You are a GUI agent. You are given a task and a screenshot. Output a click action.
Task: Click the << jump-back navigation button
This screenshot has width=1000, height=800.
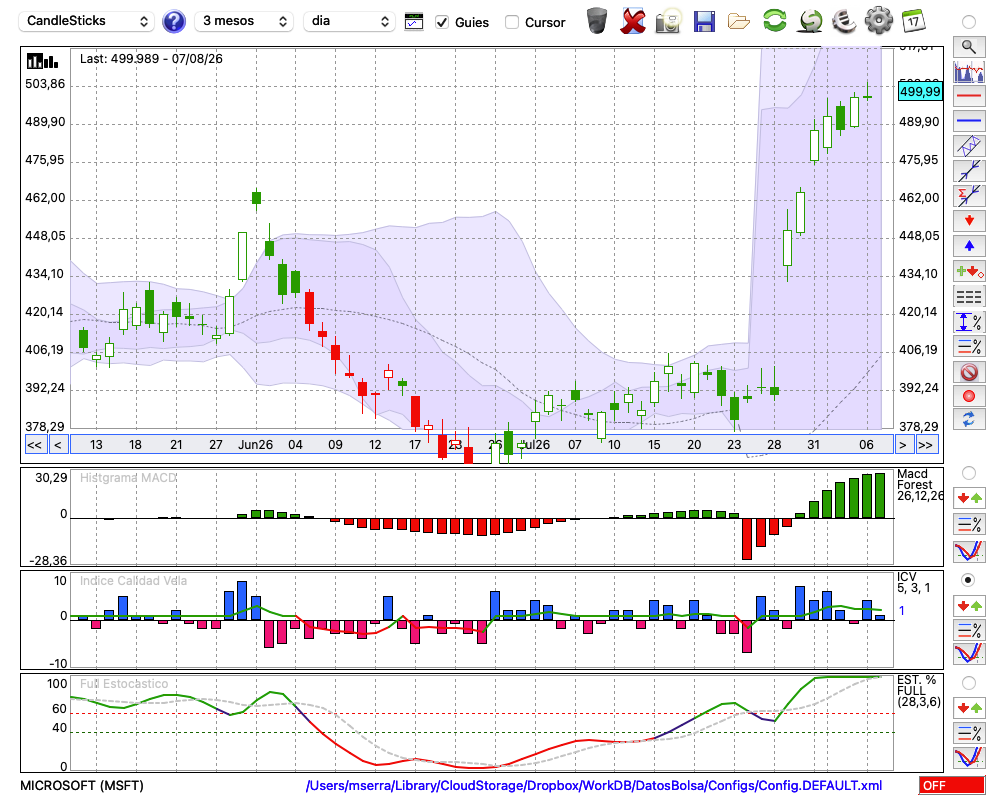tap(34, 445)
